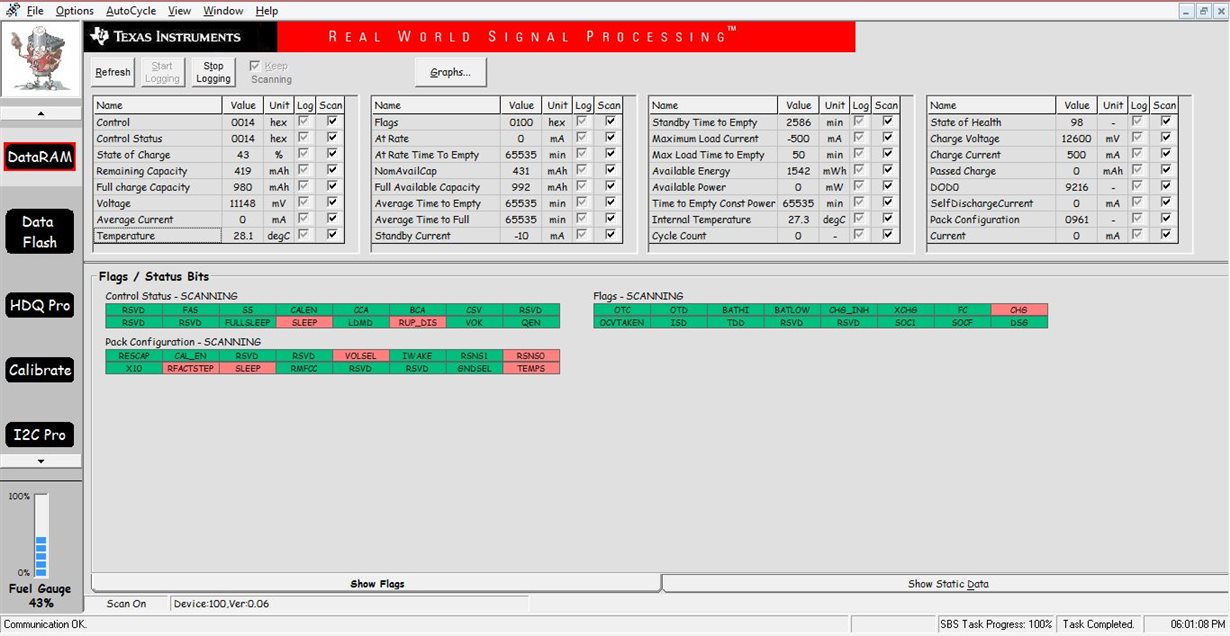Select the DOD0 value 9216
This screenshot has height=636, width=1230.
click(x=1078, y=187)
